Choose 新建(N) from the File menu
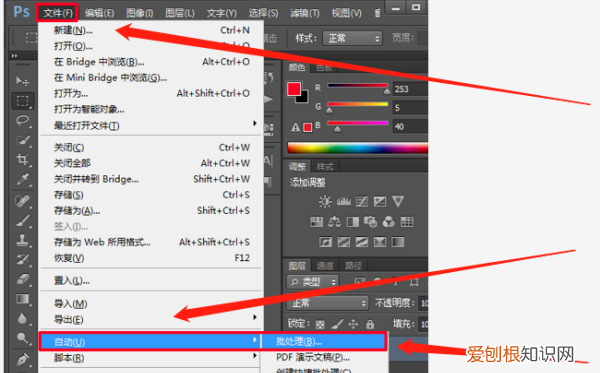This screenshot has width=600, height=373. [151, 30]
